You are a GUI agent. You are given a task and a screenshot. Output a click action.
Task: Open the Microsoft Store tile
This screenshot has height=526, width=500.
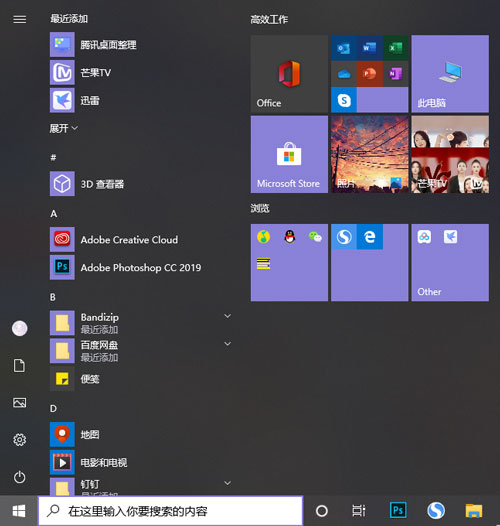[x=289, y=154]
